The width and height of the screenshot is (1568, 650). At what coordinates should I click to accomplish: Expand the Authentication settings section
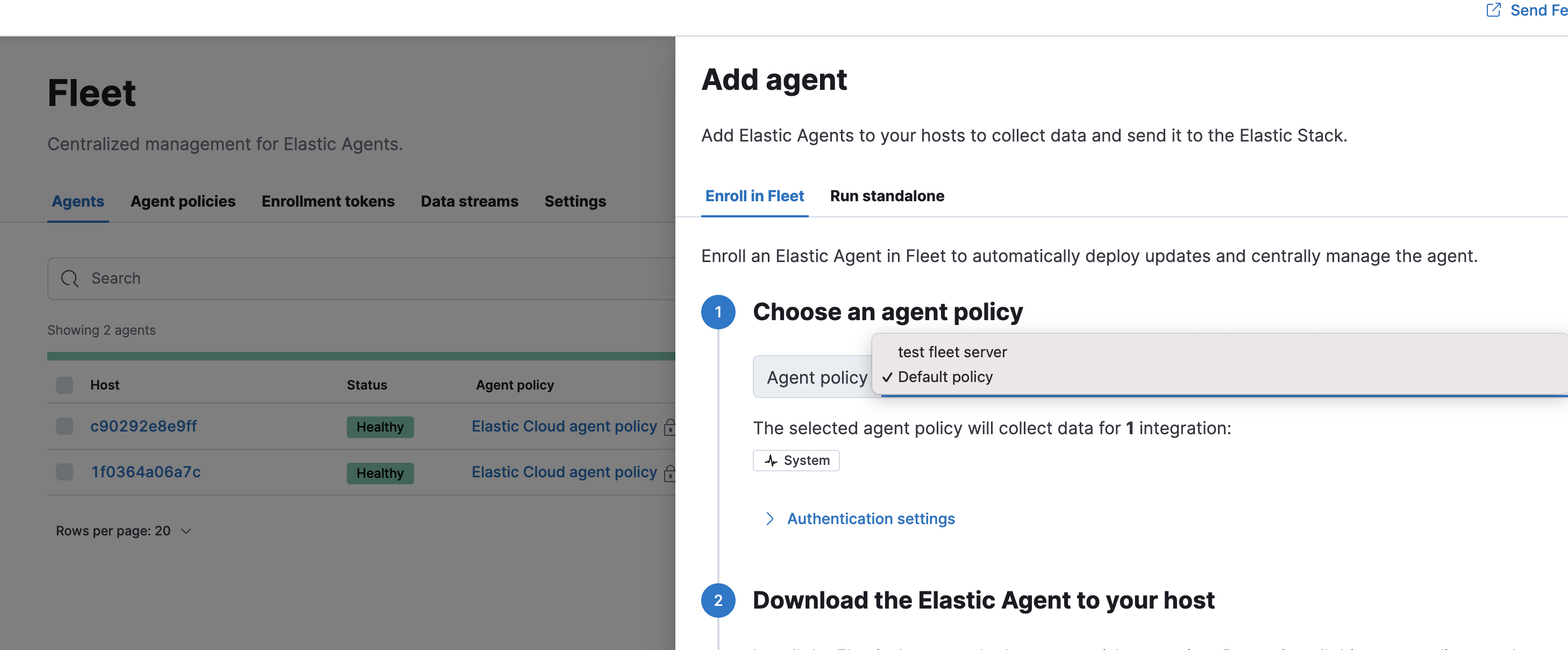tap(871, 519)
